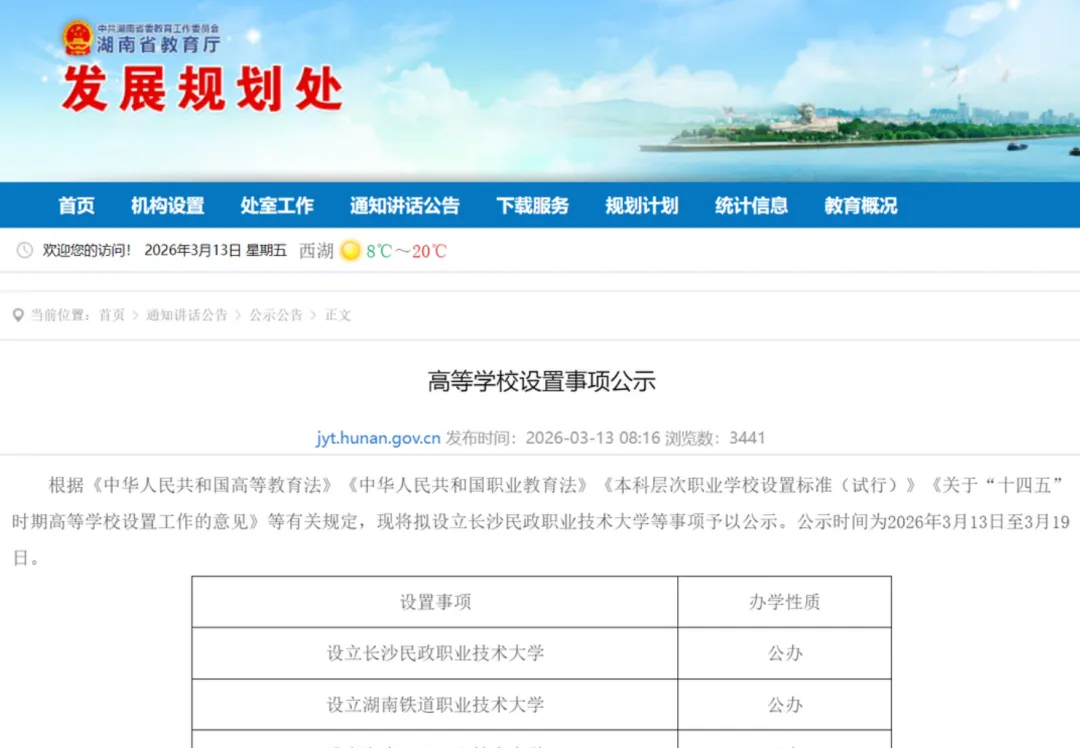Click the view count 3441
Viewport: 1080px width, 748px height.
click(x=747, y=438)
